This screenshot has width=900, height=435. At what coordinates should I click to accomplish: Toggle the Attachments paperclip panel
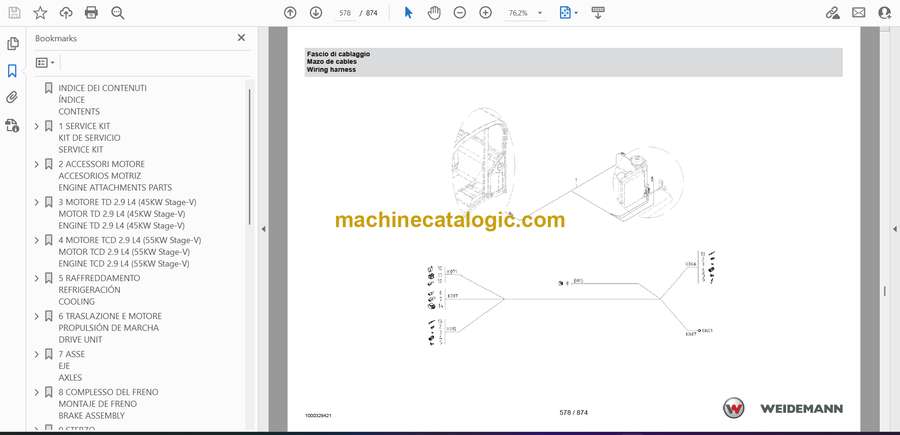pyautogui.click(x=13, y=98)
